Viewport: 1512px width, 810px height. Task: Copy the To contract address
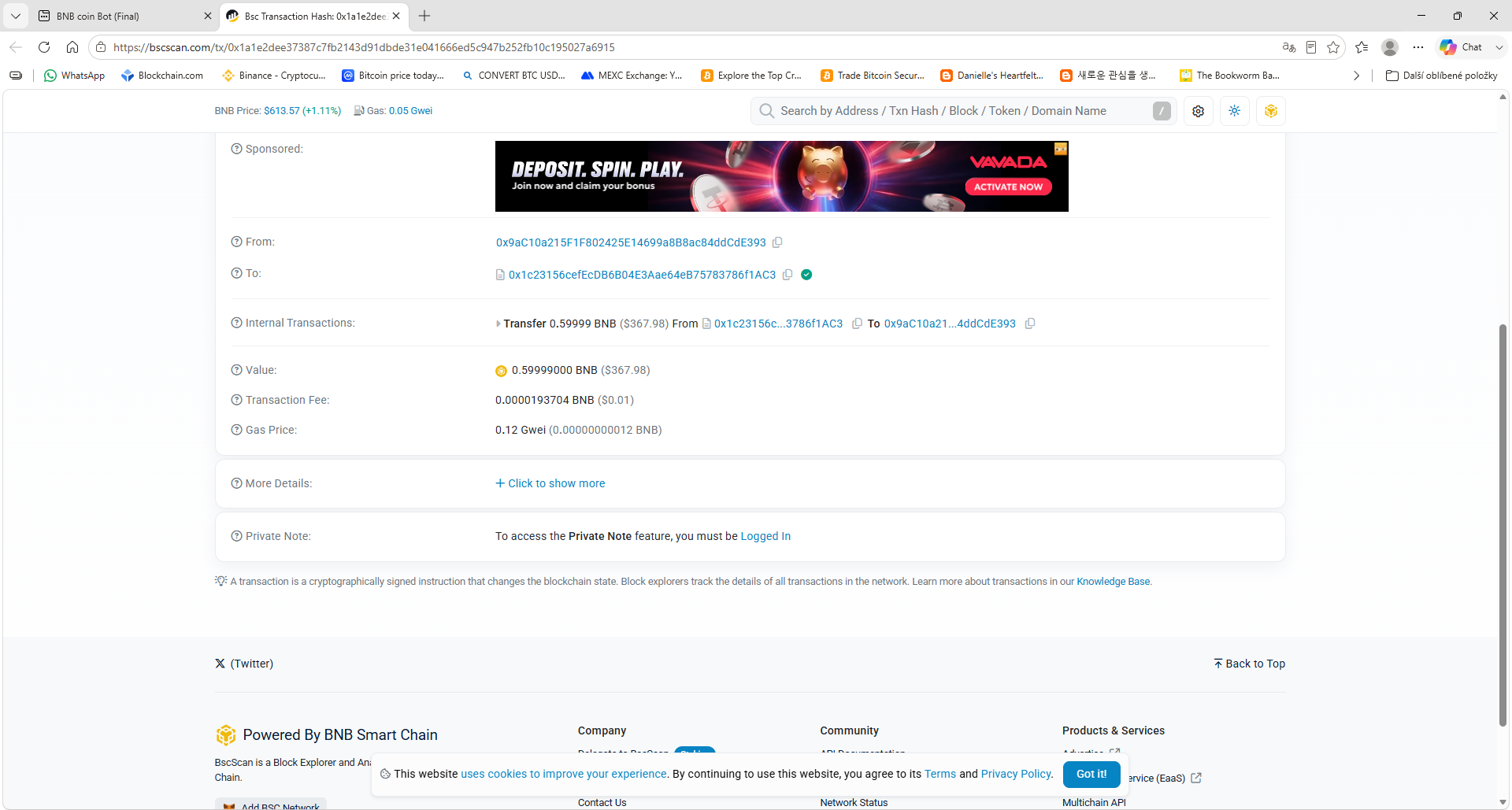[x=787, y=275]
